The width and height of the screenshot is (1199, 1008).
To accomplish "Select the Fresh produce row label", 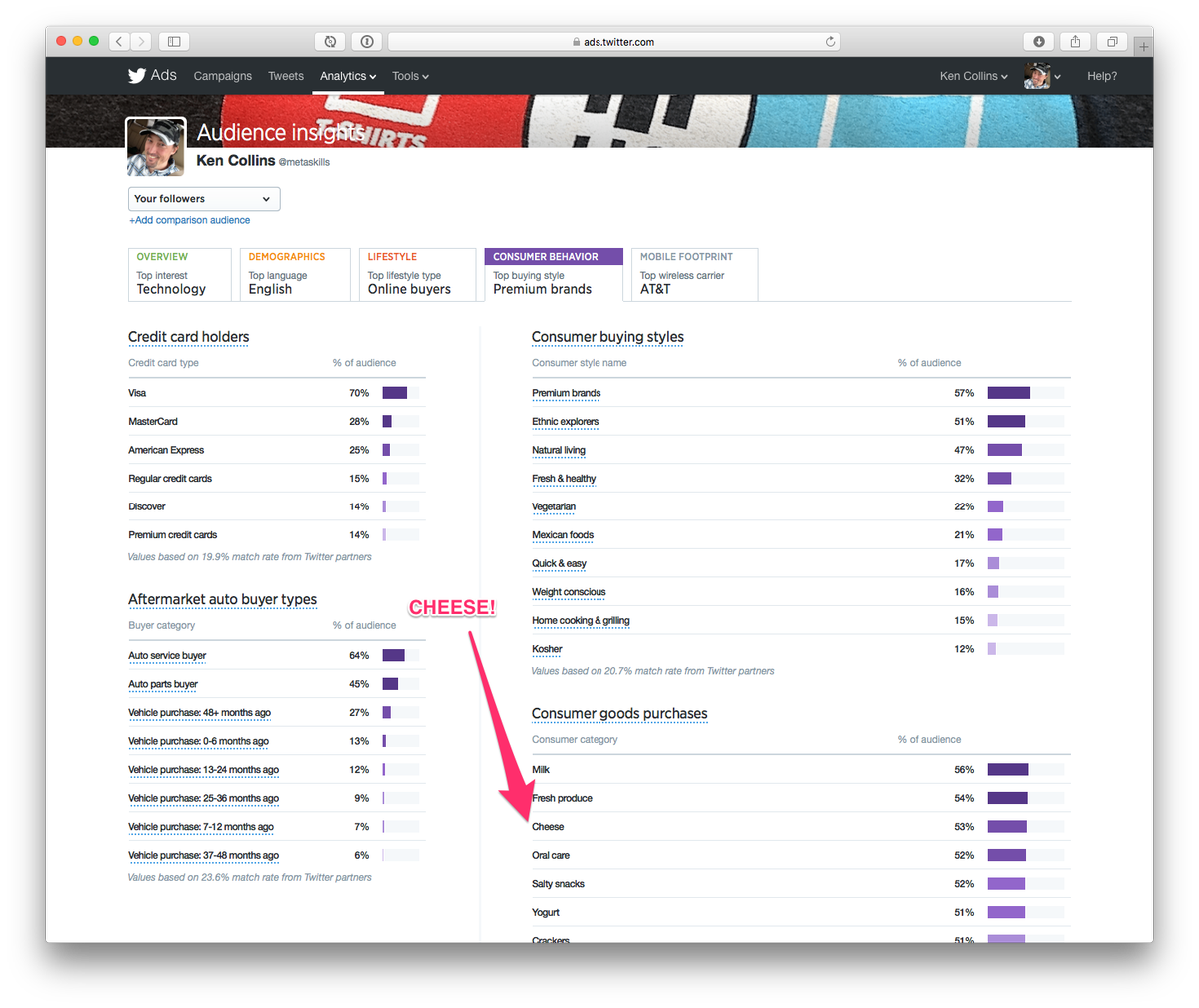I will click(x=562, y=798).
